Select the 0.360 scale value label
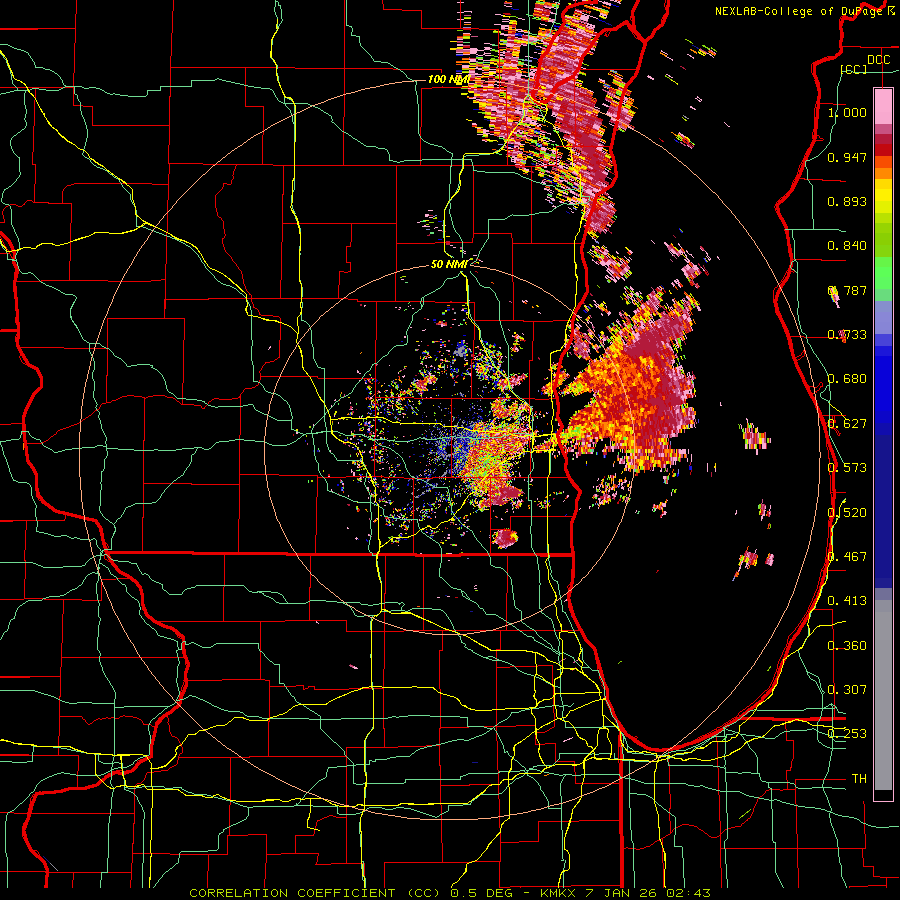The width and height of the screenshot is (900, 900). pos(847,646)
